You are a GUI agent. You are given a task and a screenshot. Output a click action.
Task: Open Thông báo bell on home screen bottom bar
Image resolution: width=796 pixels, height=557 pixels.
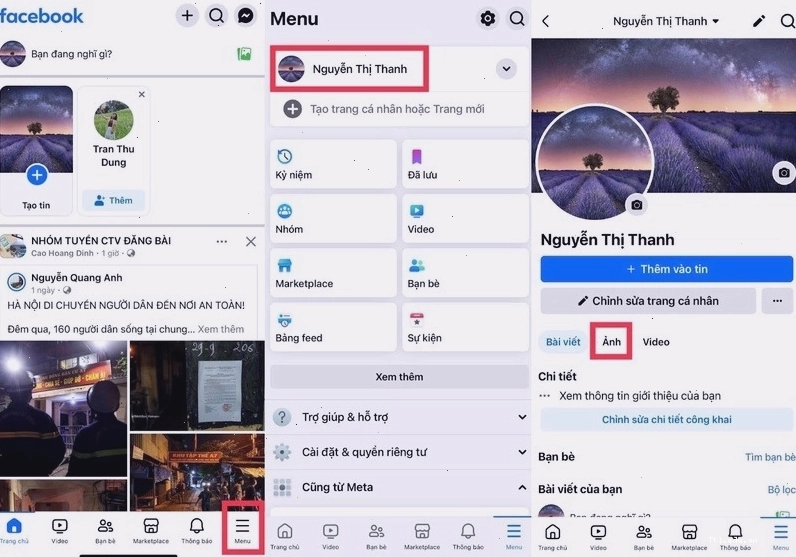coord(196,531)
